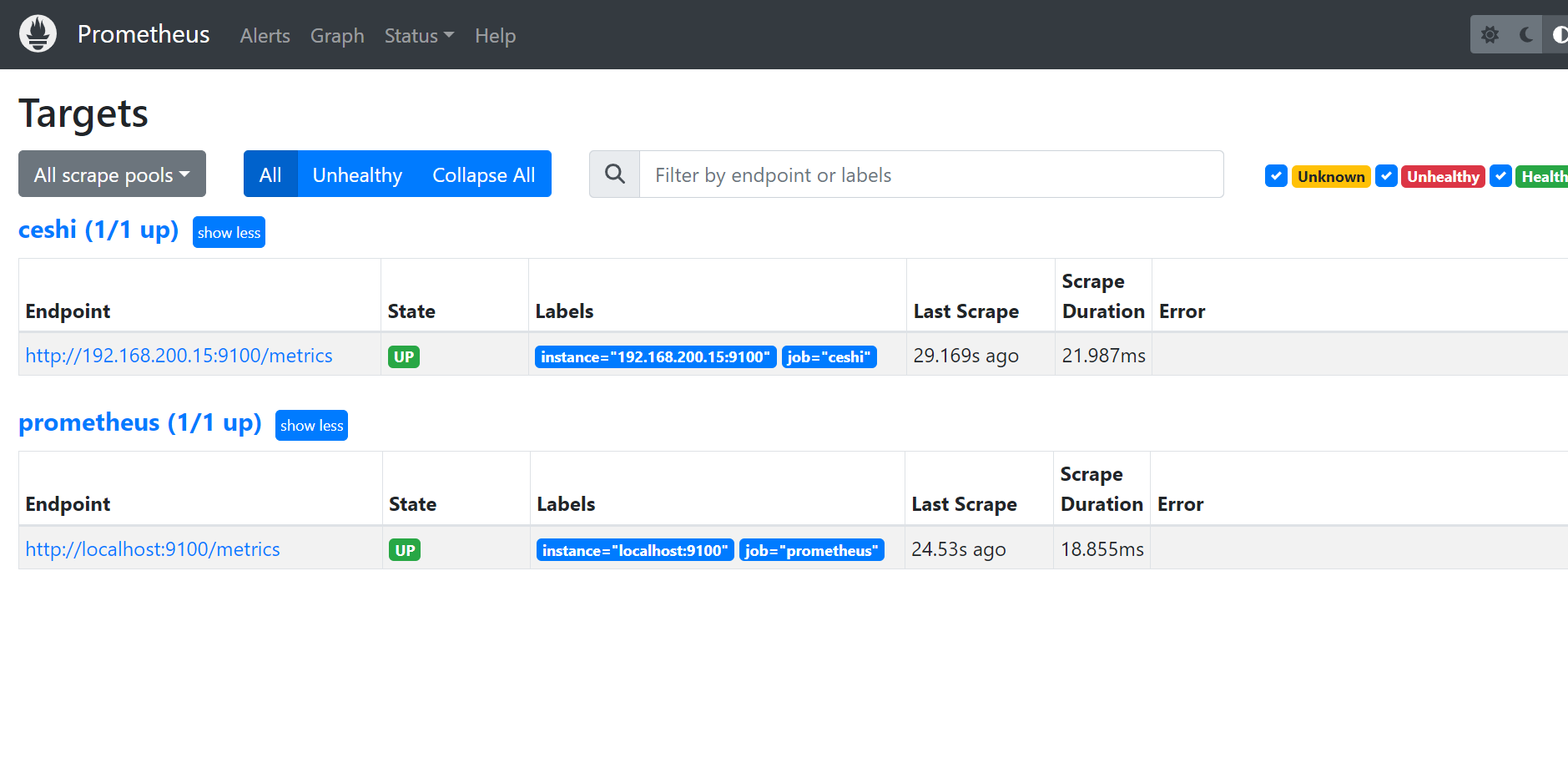1568x763 pixels.
Task: Click the ceshi (1/1 up) heading
Action: 98,230
